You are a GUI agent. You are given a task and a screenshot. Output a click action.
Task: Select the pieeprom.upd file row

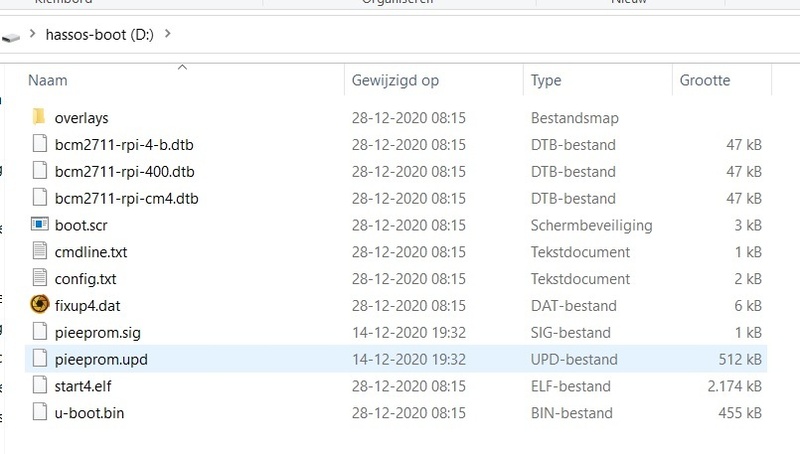pyautogui.click(x=400, y=359)
